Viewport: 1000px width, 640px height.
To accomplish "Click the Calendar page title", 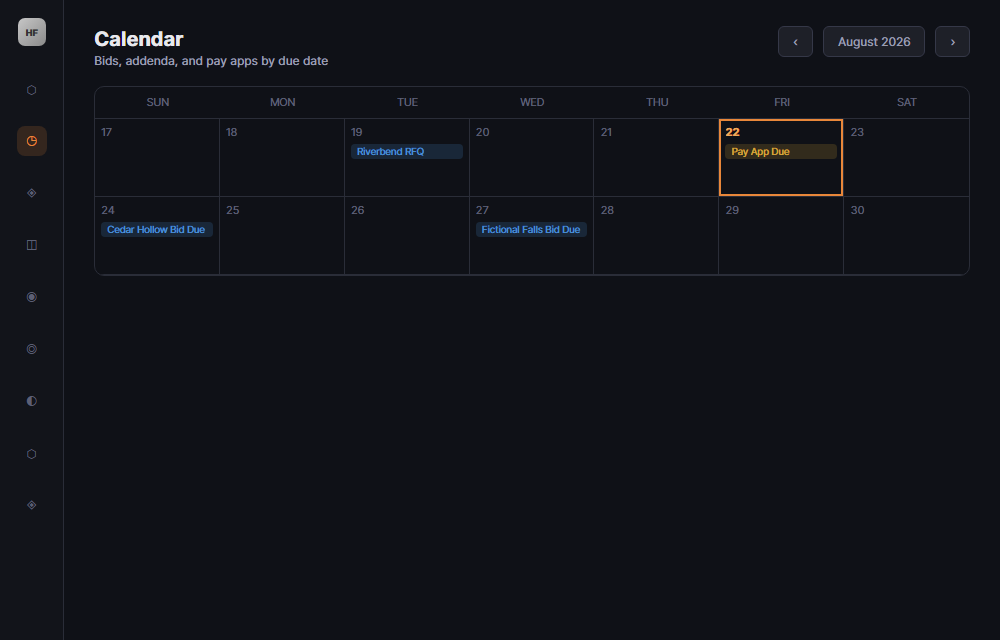I will click(139, 39).
